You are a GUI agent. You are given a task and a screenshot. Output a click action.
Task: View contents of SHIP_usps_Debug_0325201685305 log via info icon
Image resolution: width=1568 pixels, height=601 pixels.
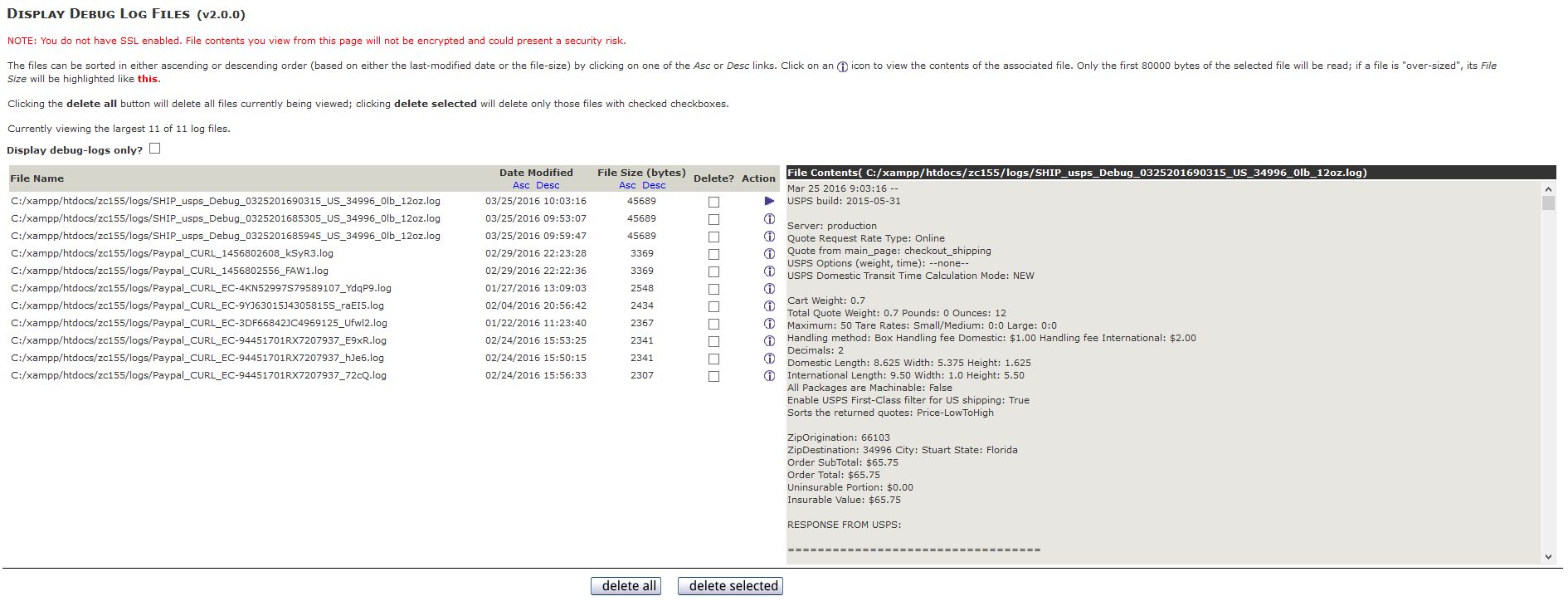tap(769, 219)
